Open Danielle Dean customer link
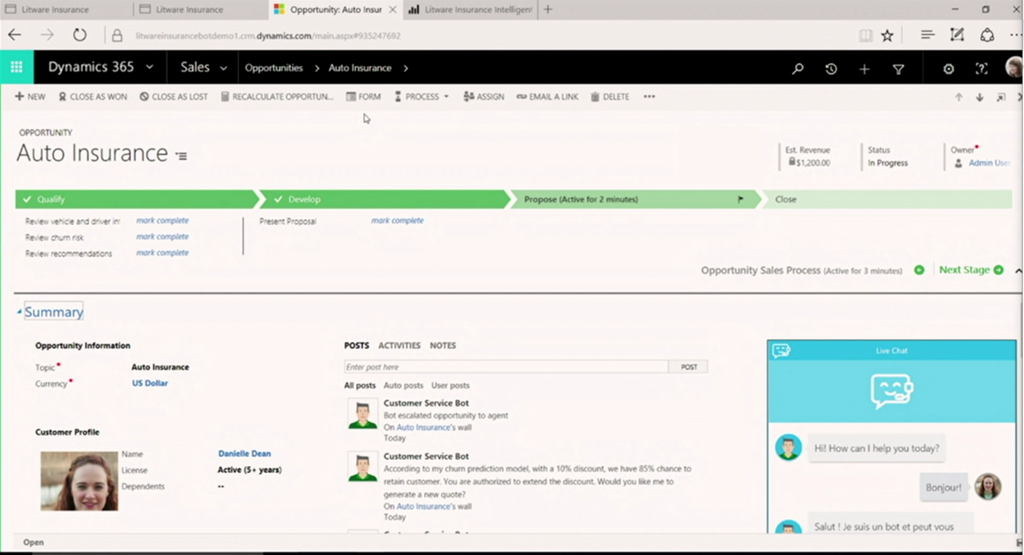Viewport: 1024px width, 555px height. point(244,454)
